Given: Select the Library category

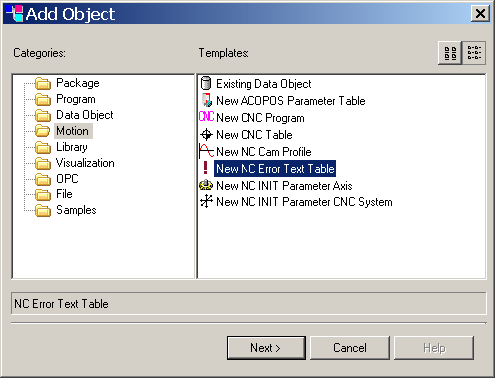Looking at the screenshot, I should pos(72,147).
